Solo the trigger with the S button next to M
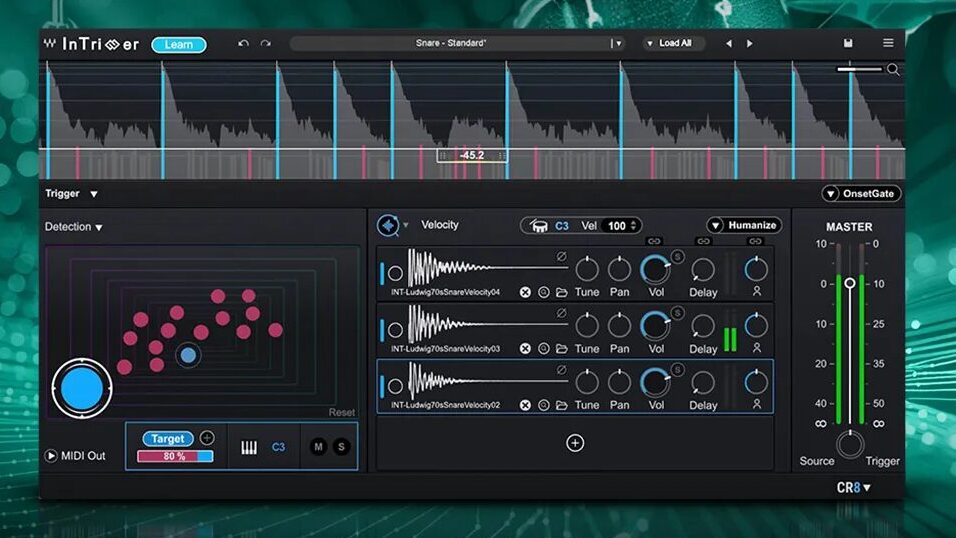The height and width of the screenshot is (538, 956). (341, 447)
